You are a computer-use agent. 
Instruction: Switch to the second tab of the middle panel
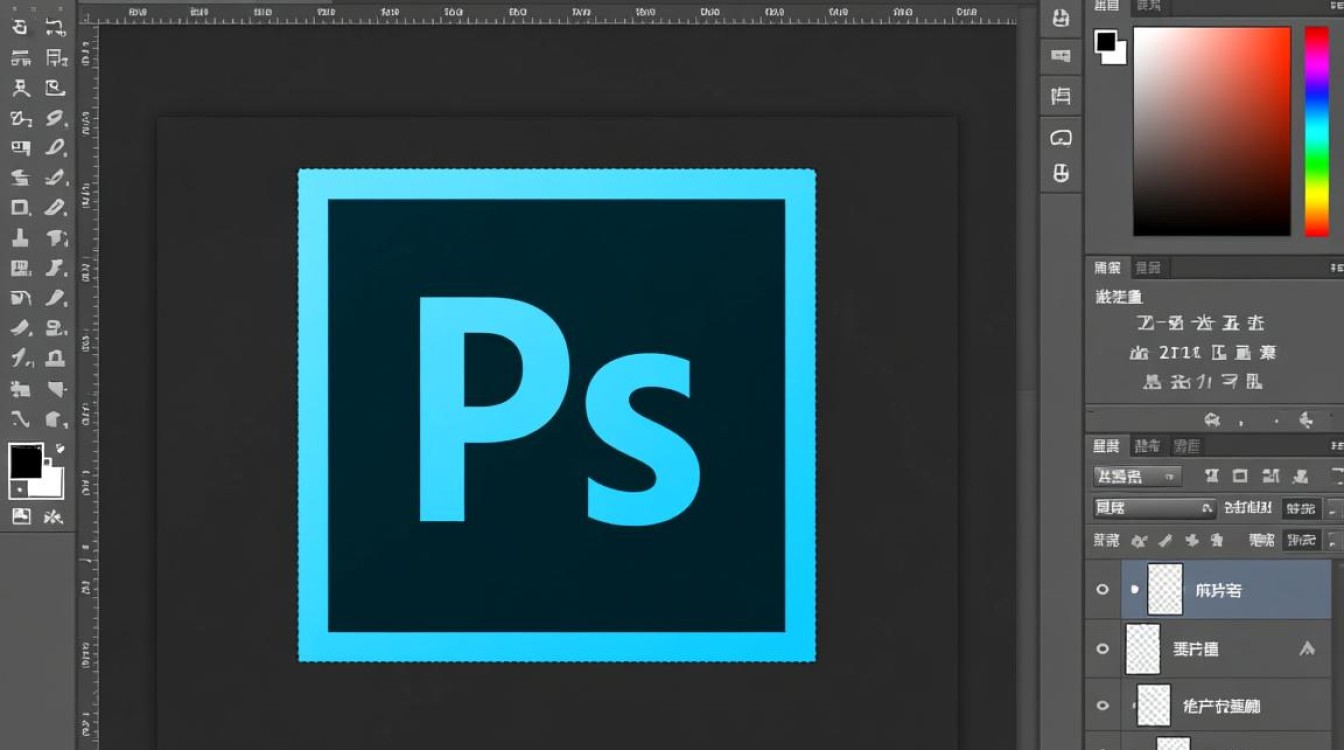1149,267
